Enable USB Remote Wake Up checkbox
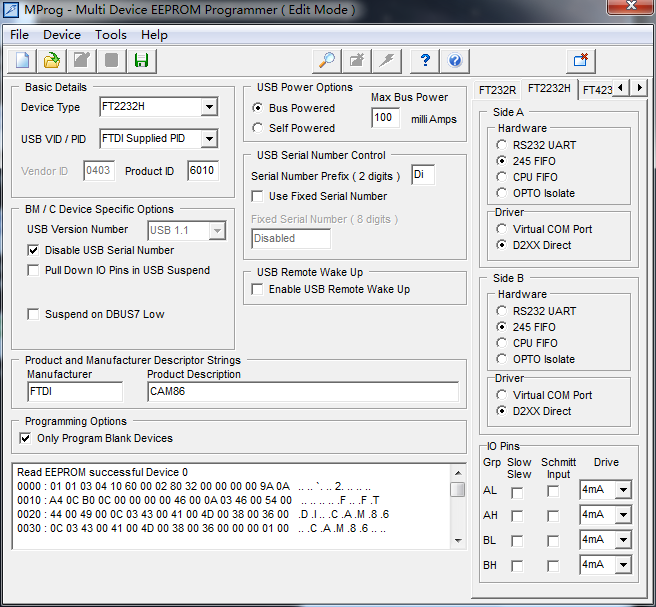The width and height of the screenshot is (656, 607). pos(258,290)
